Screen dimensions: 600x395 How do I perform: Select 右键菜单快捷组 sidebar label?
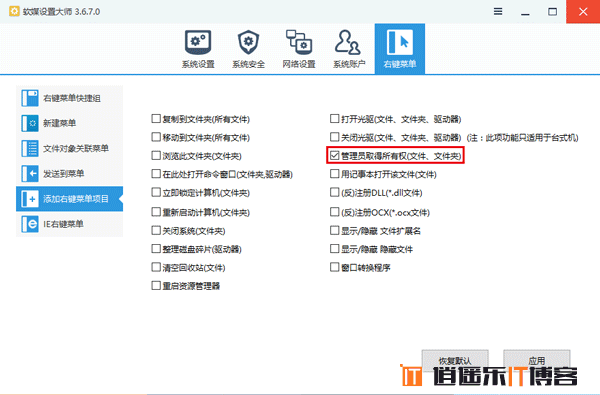coord(72,98)
